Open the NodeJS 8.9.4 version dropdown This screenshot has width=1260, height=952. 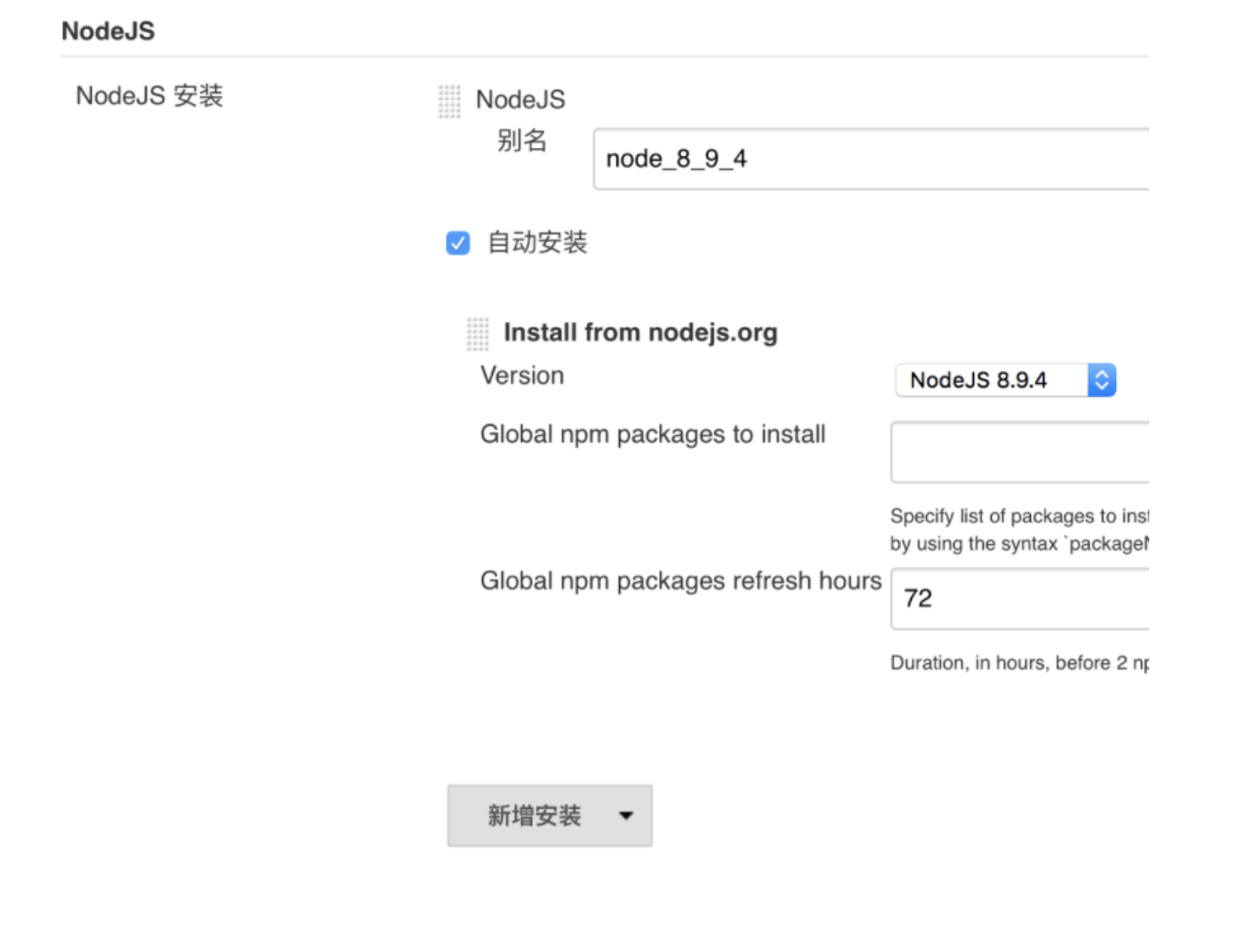(1005, 380)
